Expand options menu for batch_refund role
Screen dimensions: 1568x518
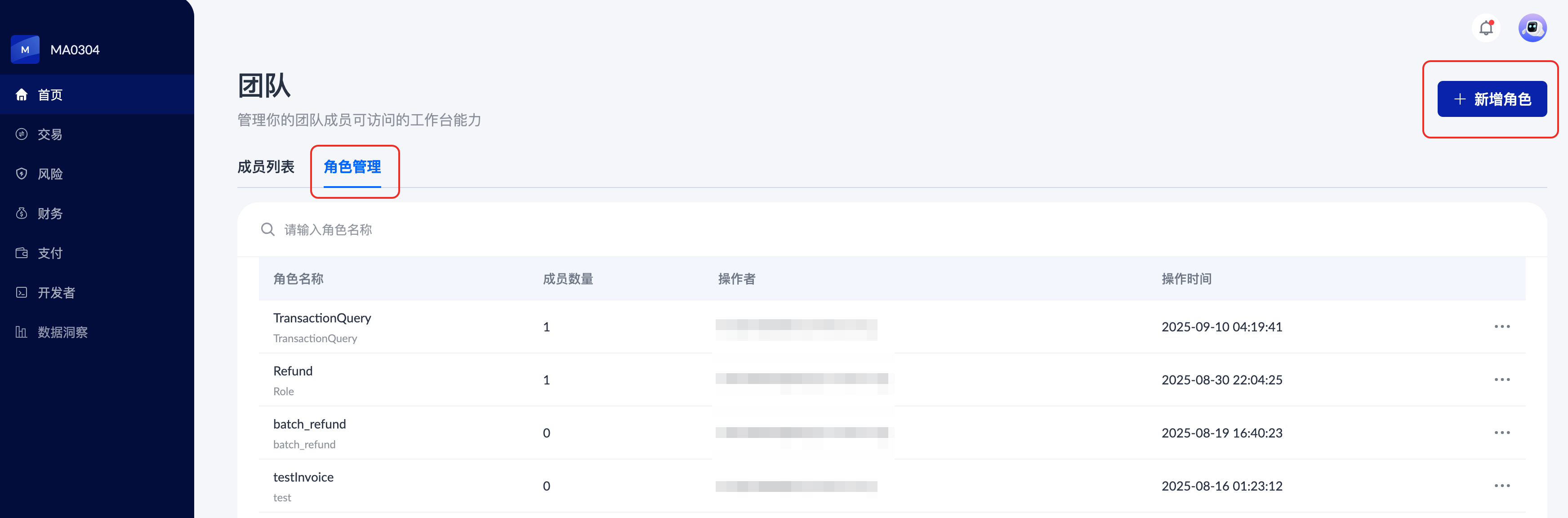(x=1501, y=432)
